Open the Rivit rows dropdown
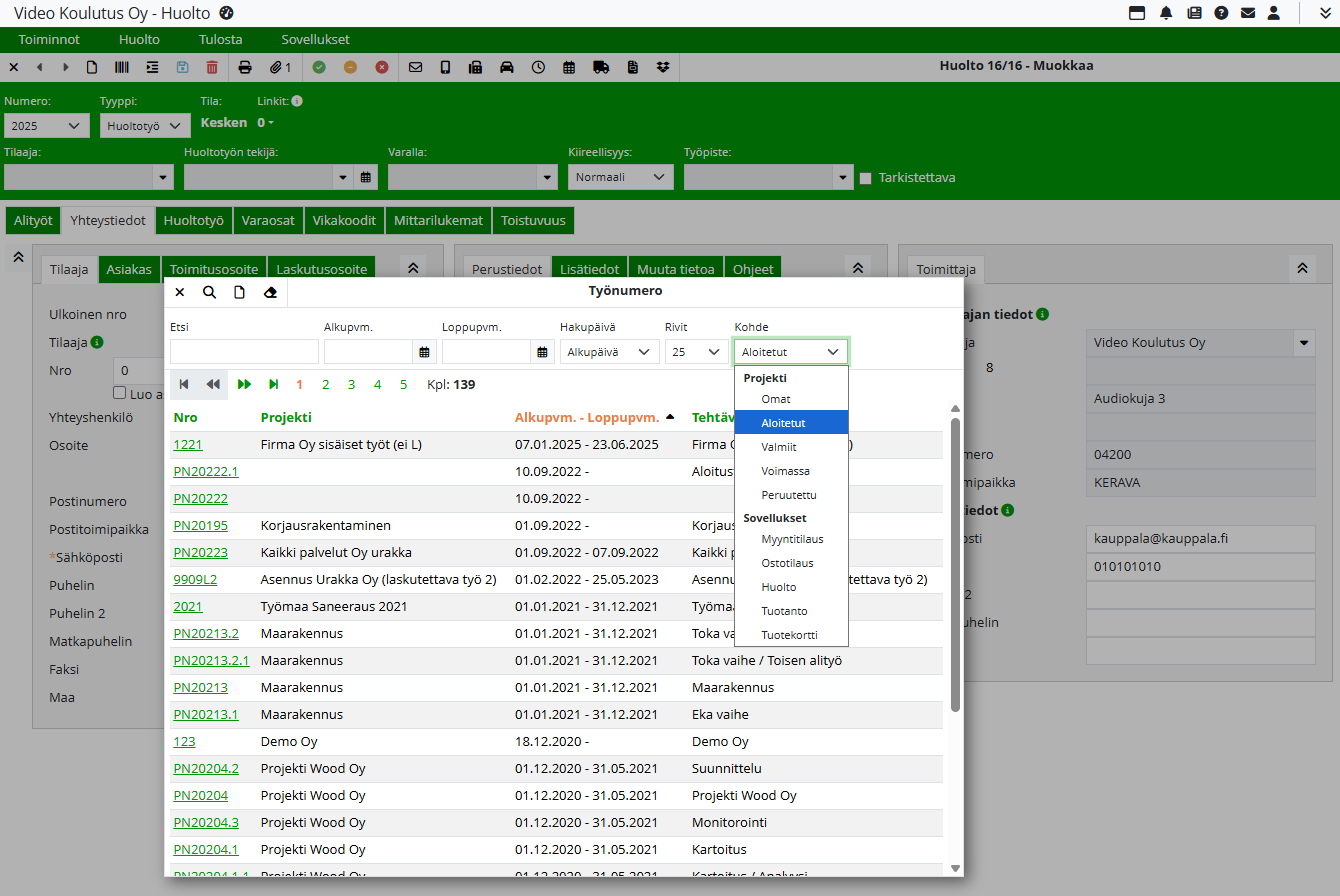Image resolution: width=1340 pixels, height=896 pixels. 695,352
